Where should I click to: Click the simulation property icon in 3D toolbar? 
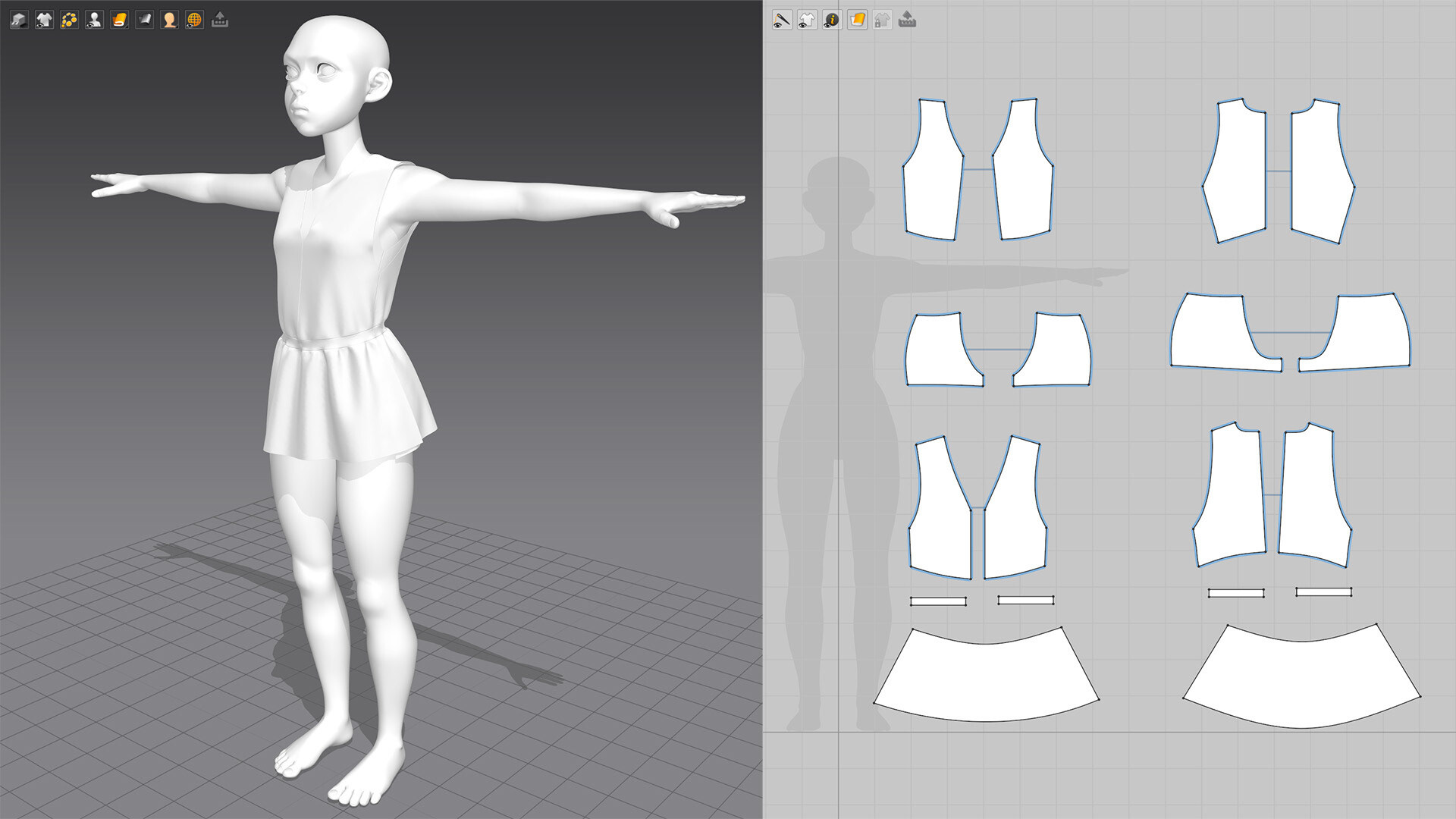(x=19, y=20)
